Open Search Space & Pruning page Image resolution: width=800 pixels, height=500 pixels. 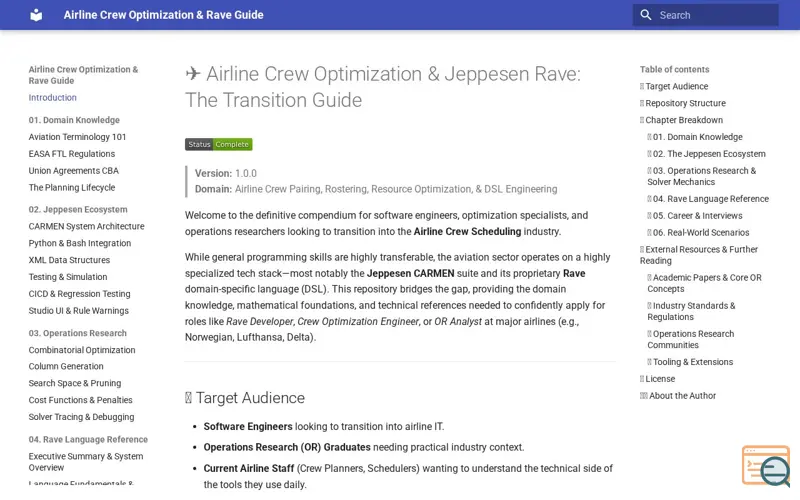[x=74, y=383]
